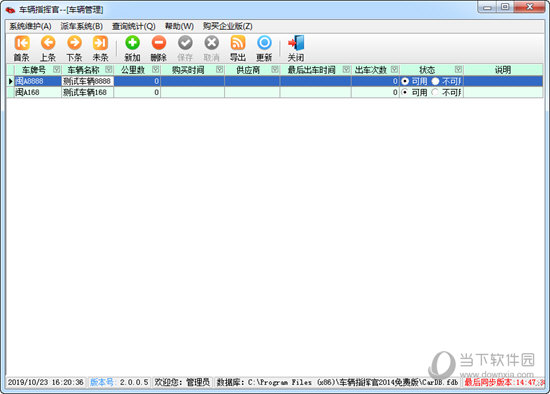Image resolution: width=550 pixels, height=394 pixels.
Task: Click the grayed 保存 save icon
Action: 185,48
